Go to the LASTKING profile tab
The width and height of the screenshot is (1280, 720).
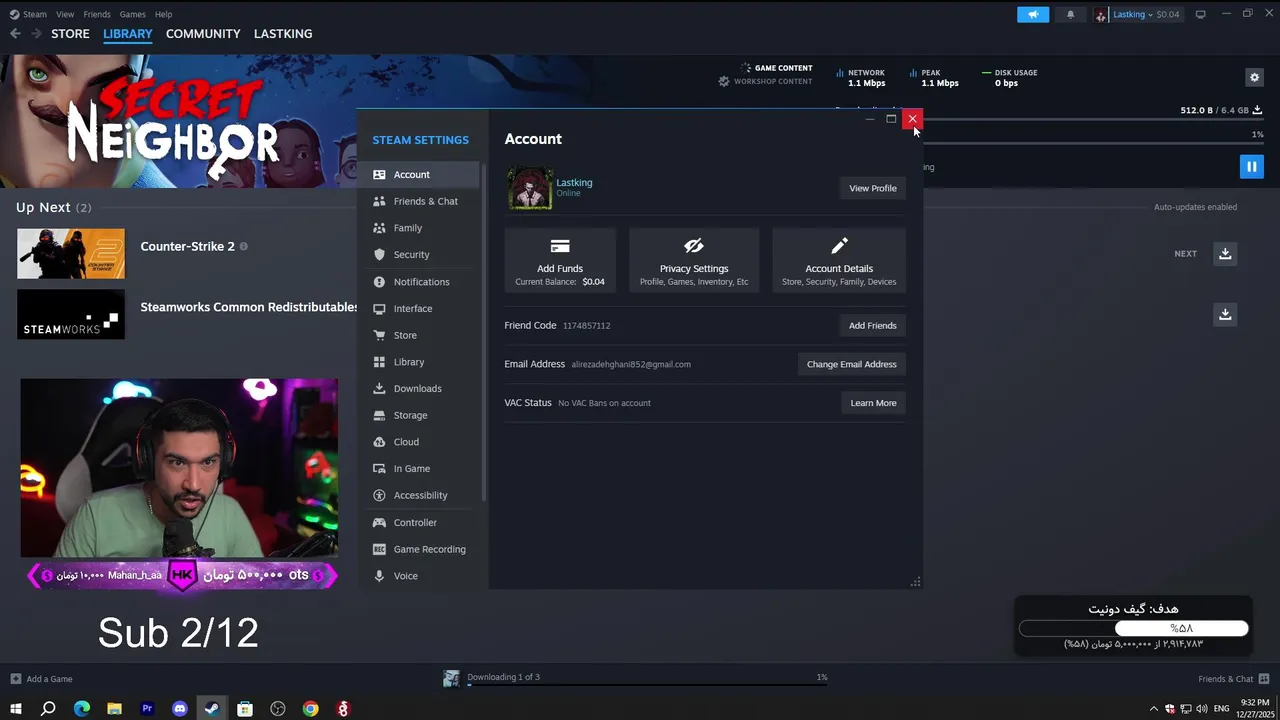point(283,34)
